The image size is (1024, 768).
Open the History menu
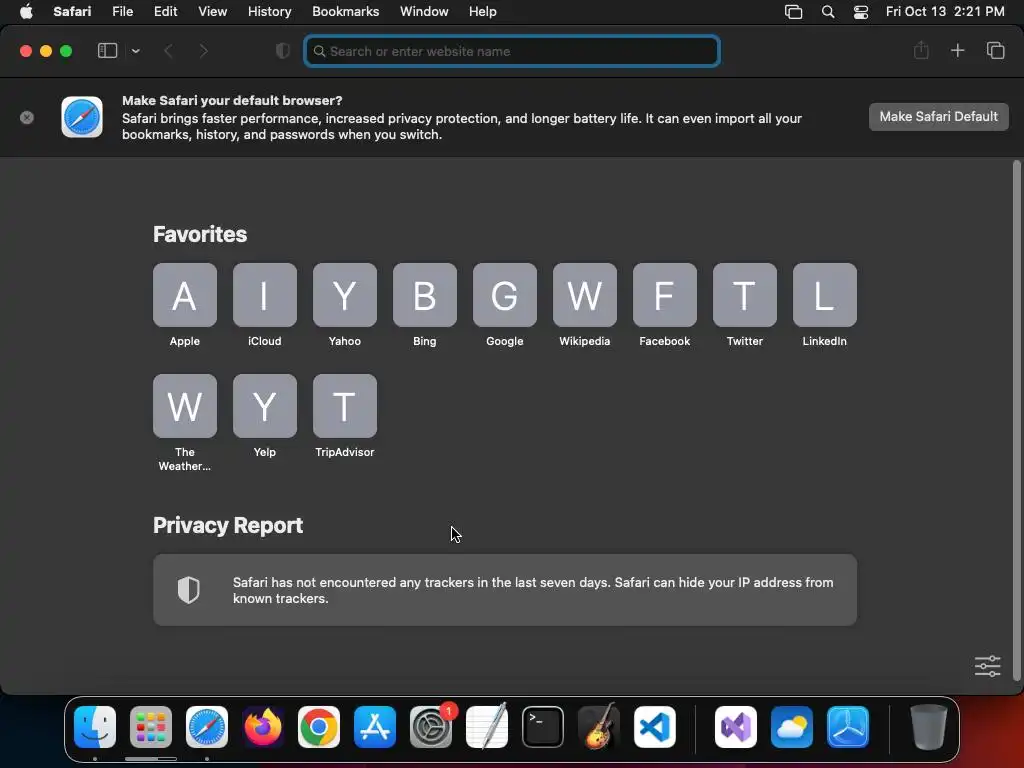click(x=269, y=11)
